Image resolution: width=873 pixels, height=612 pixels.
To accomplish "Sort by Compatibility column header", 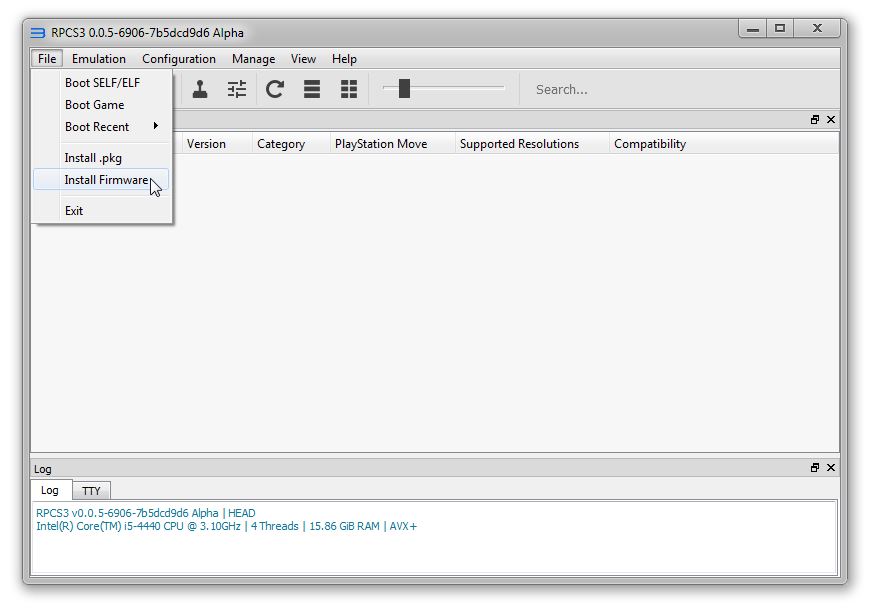I will [x=724, y=144].
